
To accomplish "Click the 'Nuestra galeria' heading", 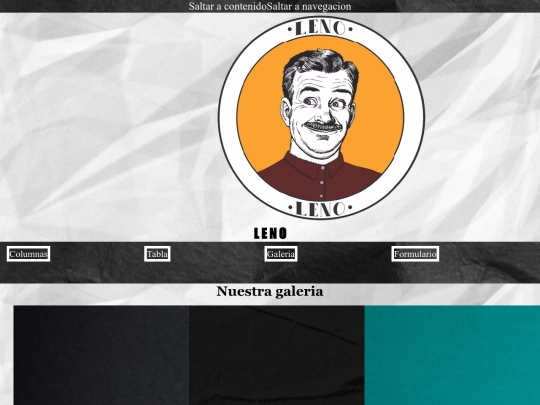I will coord(270,291).
